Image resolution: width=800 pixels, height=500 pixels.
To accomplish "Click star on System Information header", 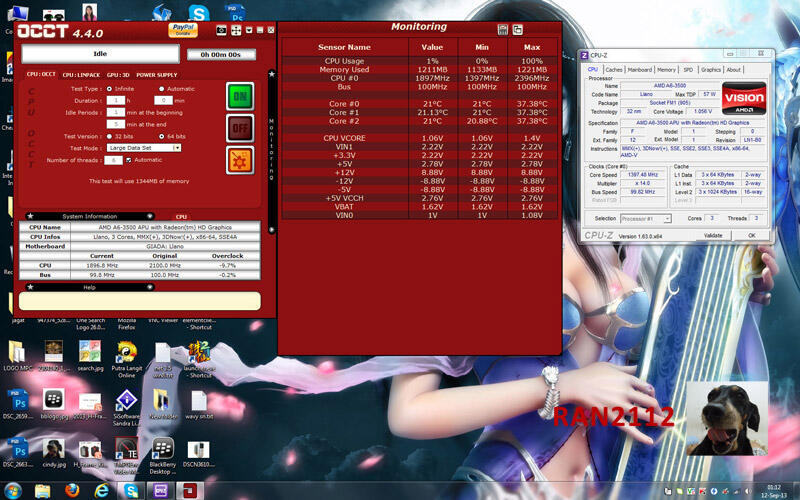I will point(30,216).
